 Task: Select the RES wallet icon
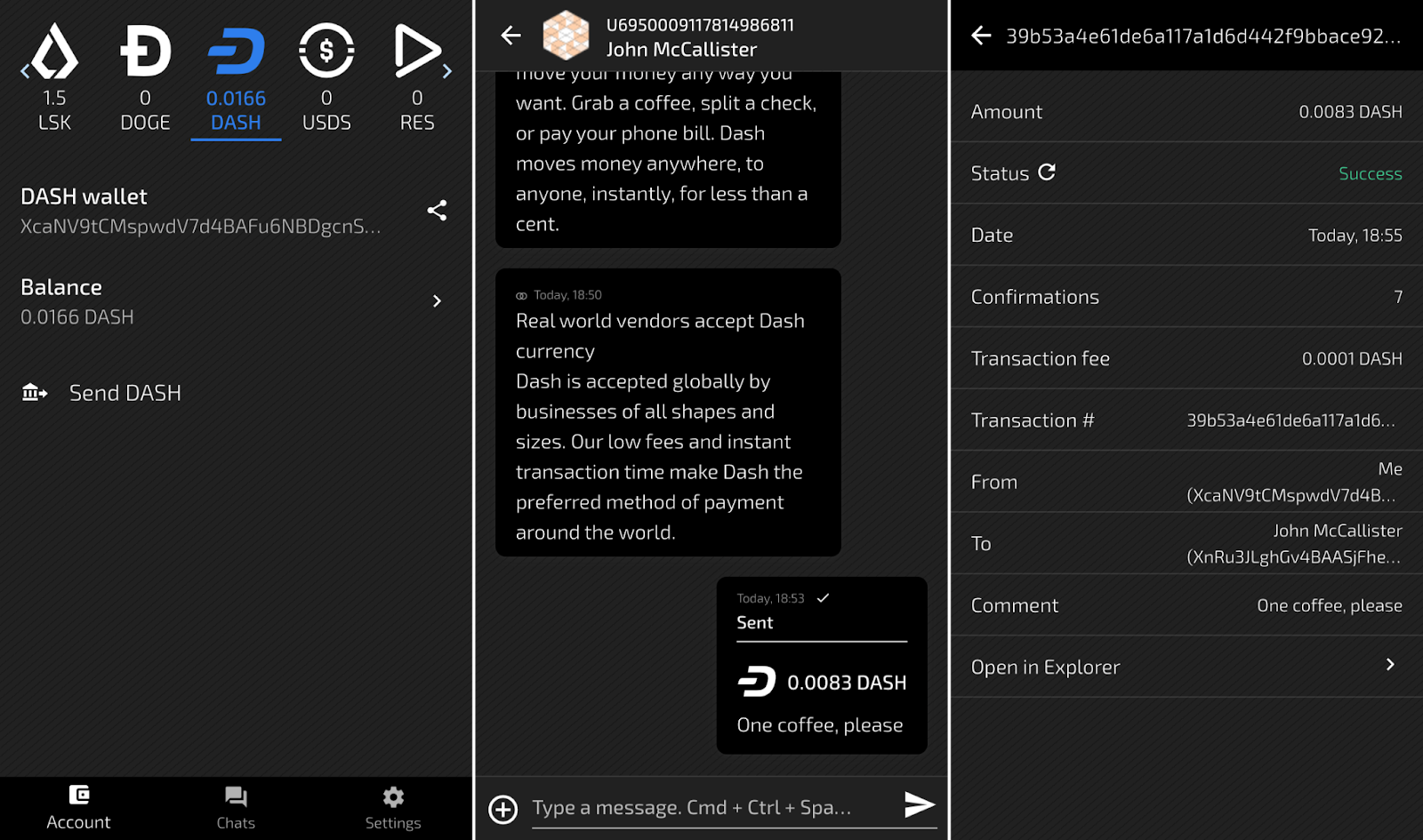pyautogui.click(x=417, y=51)
